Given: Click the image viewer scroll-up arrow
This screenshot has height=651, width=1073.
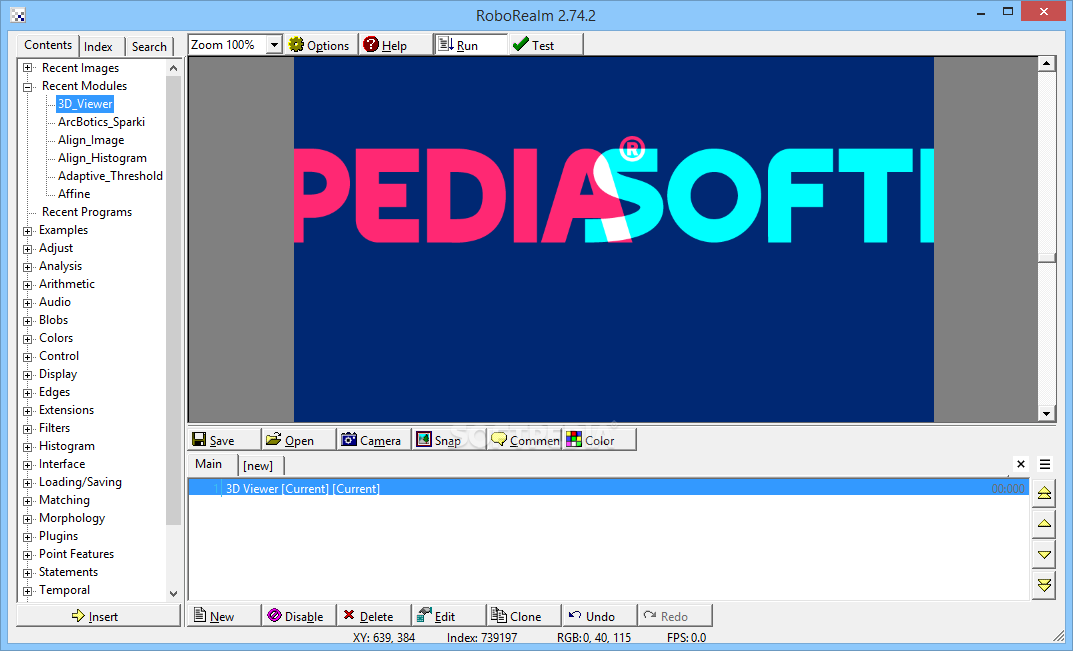Looking at the screenshot, I should pyautogui.click(x=1046, y=64).
